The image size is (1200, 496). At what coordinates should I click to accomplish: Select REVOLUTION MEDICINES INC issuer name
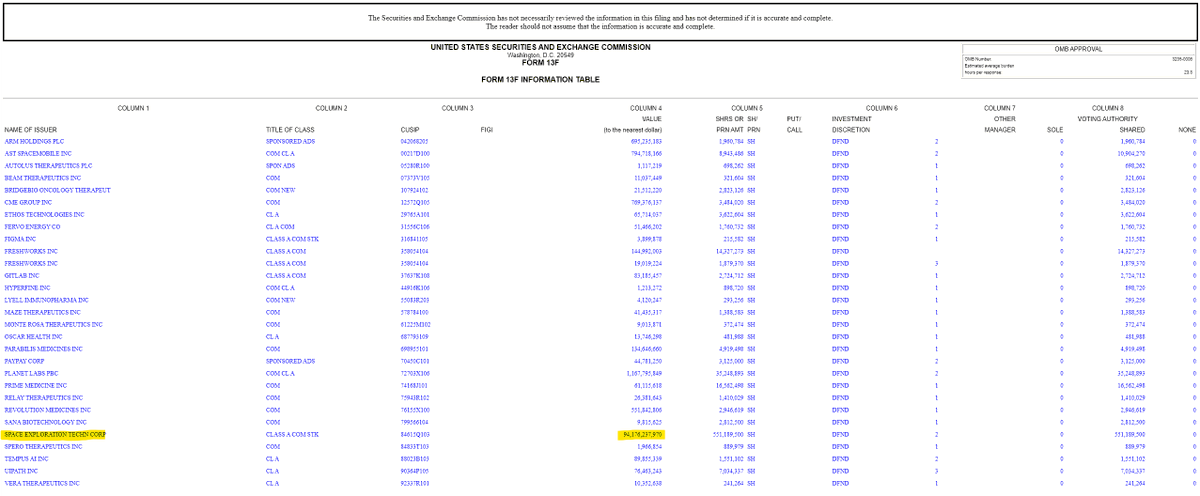(x=47, y=410)
